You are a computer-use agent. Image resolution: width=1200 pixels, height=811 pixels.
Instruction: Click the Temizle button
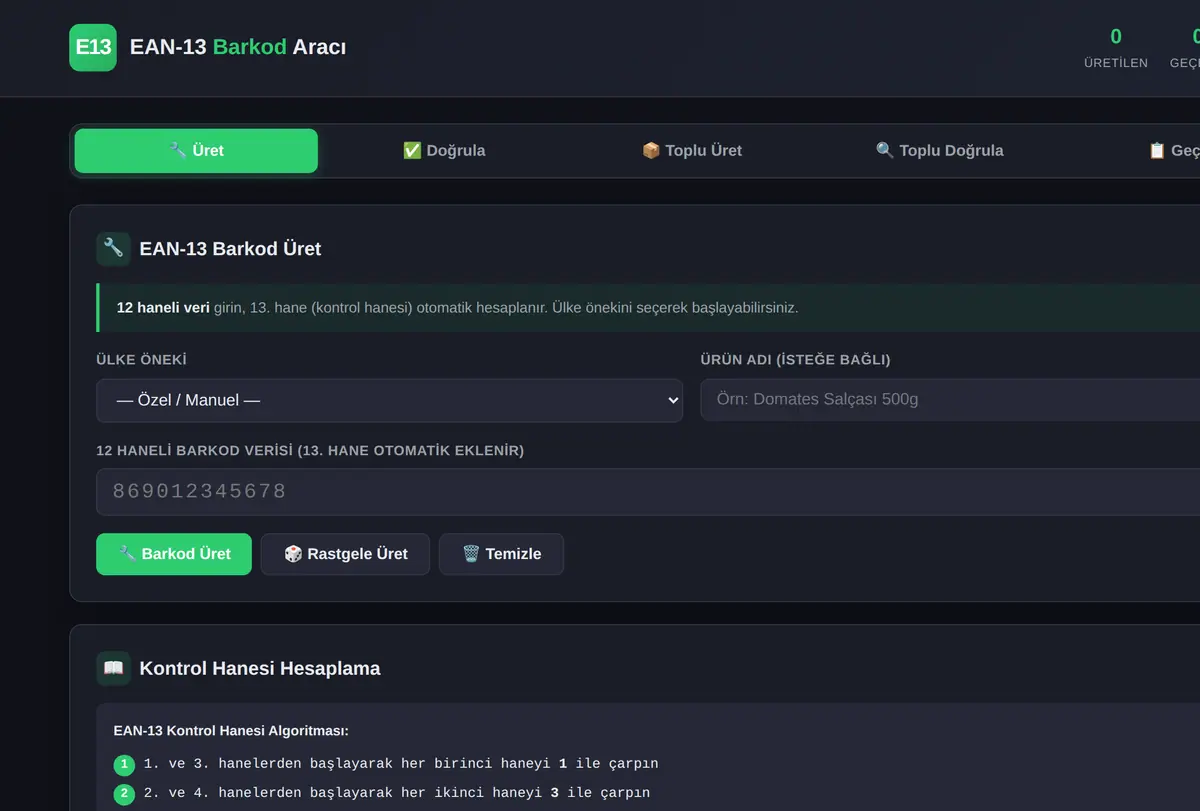(x=501, y=554)
